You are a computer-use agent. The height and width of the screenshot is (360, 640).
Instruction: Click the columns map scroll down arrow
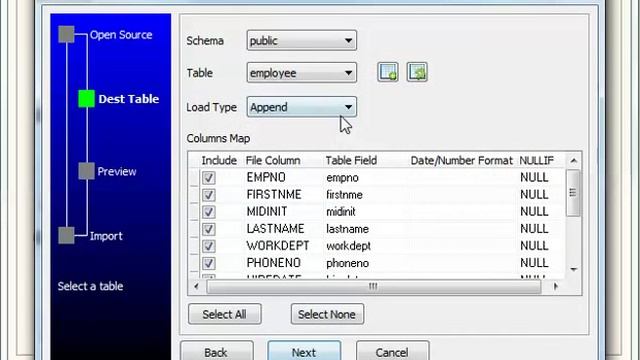click(x=573, y=270)
